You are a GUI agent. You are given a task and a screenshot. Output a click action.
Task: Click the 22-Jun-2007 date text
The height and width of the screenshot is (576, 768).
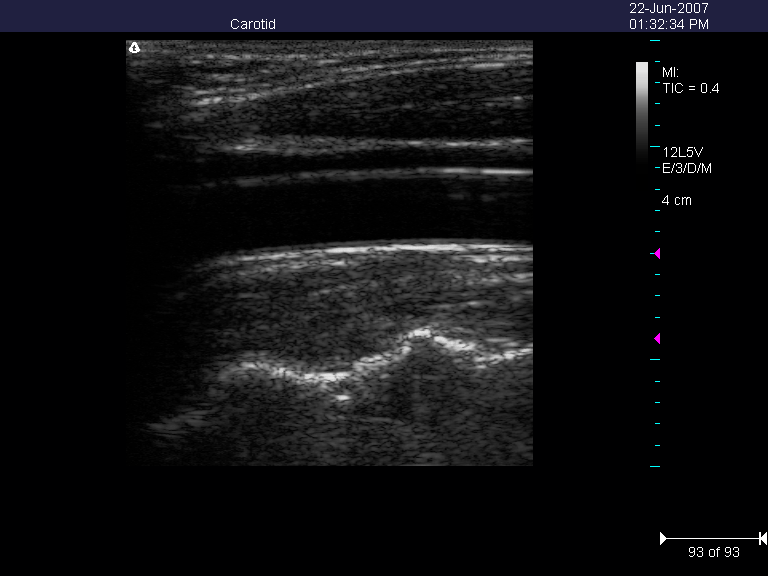point(669,8)
